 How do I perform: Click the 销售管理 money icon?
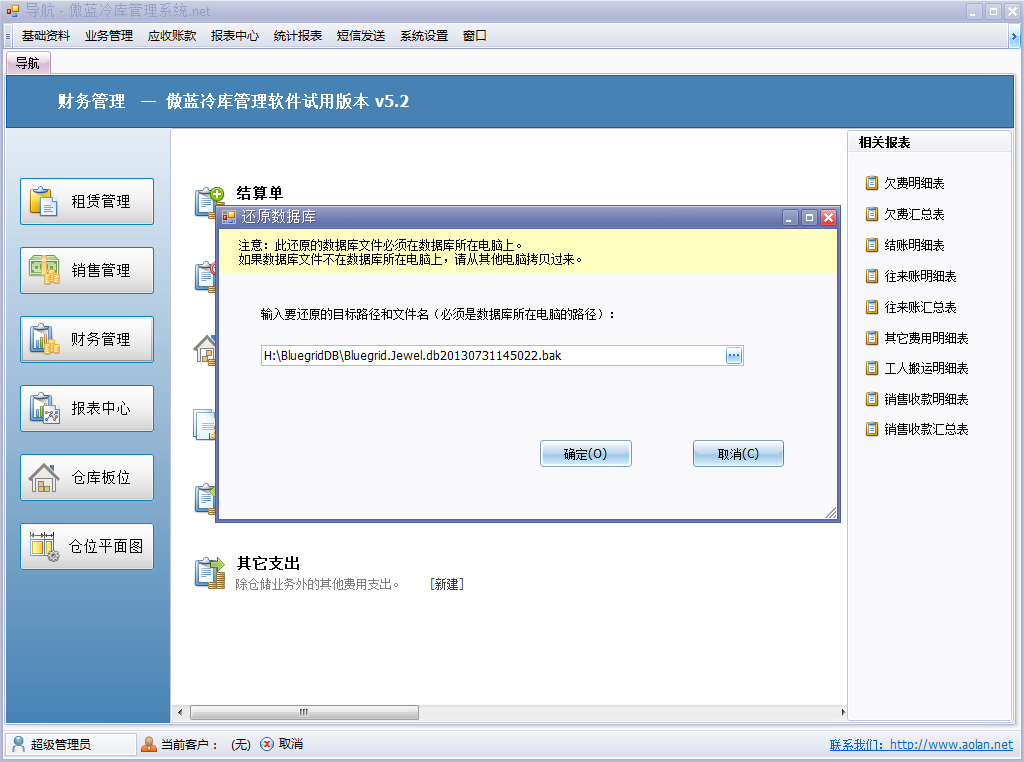(x=43, y=270)
